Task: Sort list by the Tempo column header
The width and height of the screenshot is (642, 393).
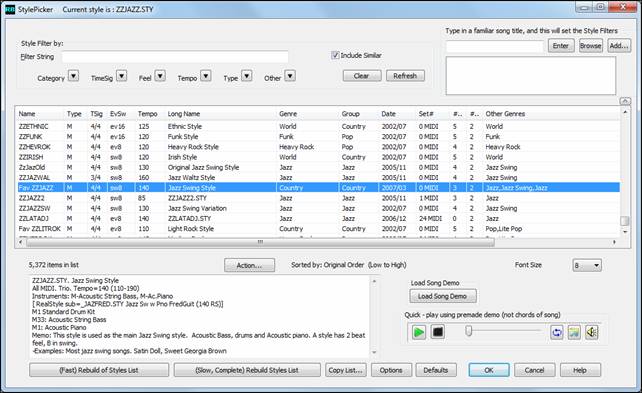Action: (x=147, y=114)
